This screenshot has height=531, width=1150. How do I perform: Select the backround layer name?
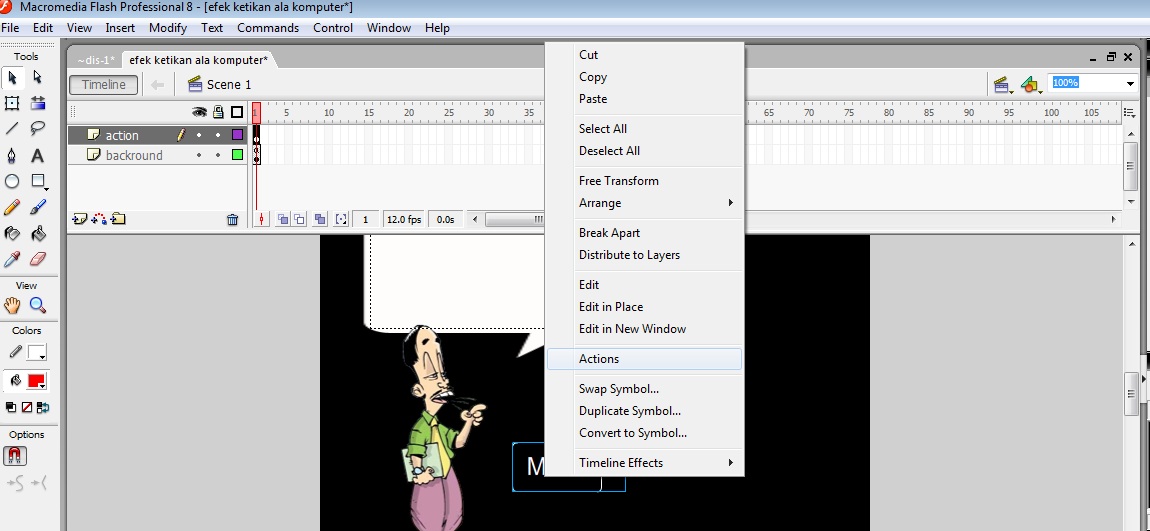tap(134, 155)
